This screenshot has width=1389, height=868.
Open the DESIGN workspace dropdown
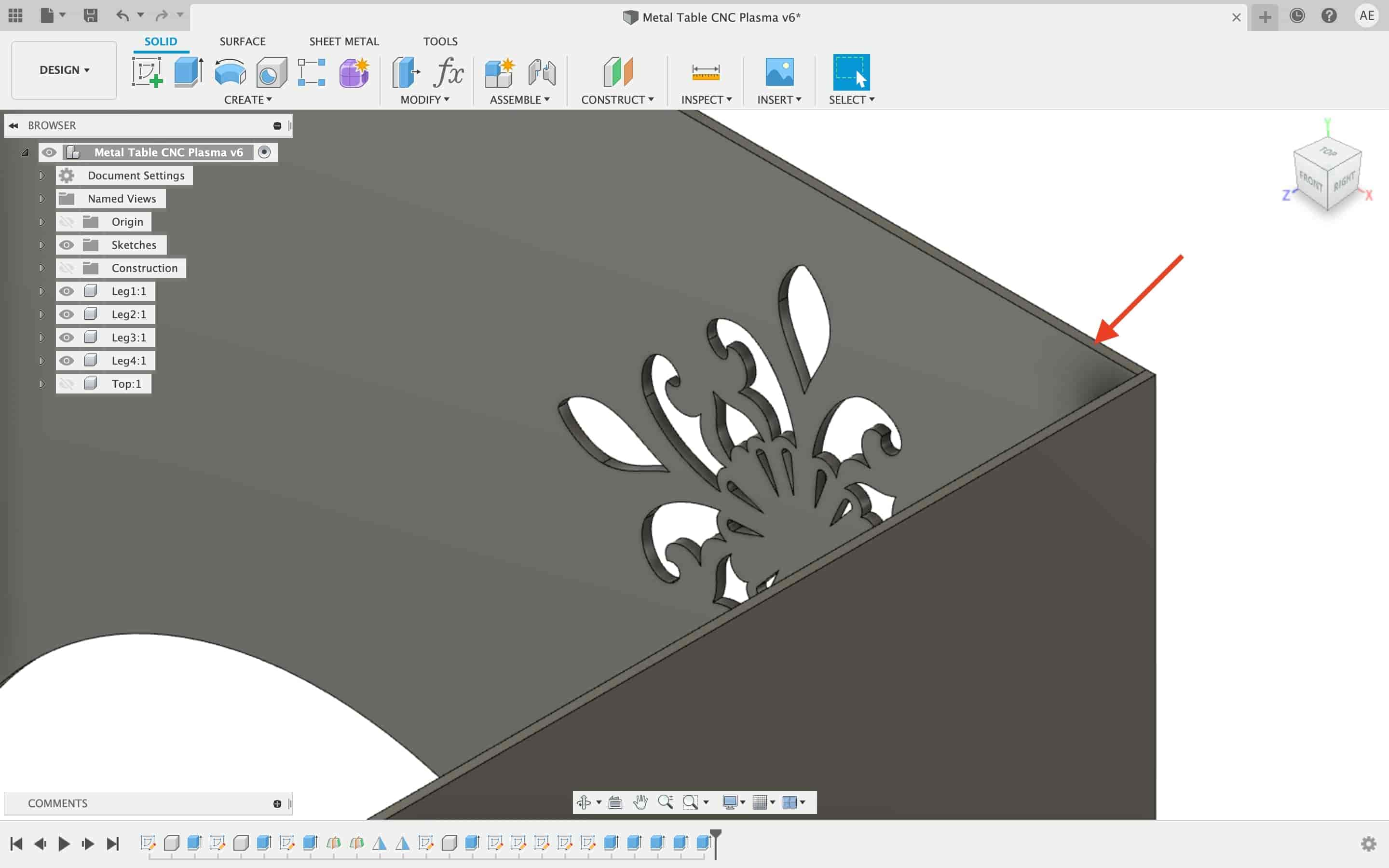click(64, 70)
